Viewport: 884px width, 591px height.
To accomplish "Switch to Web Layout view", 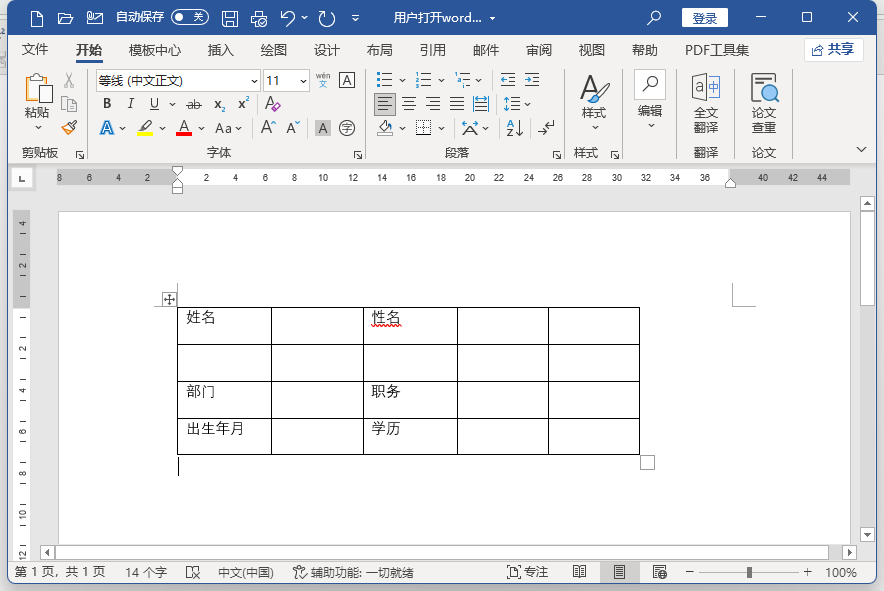I will click(x=660, y=572).
